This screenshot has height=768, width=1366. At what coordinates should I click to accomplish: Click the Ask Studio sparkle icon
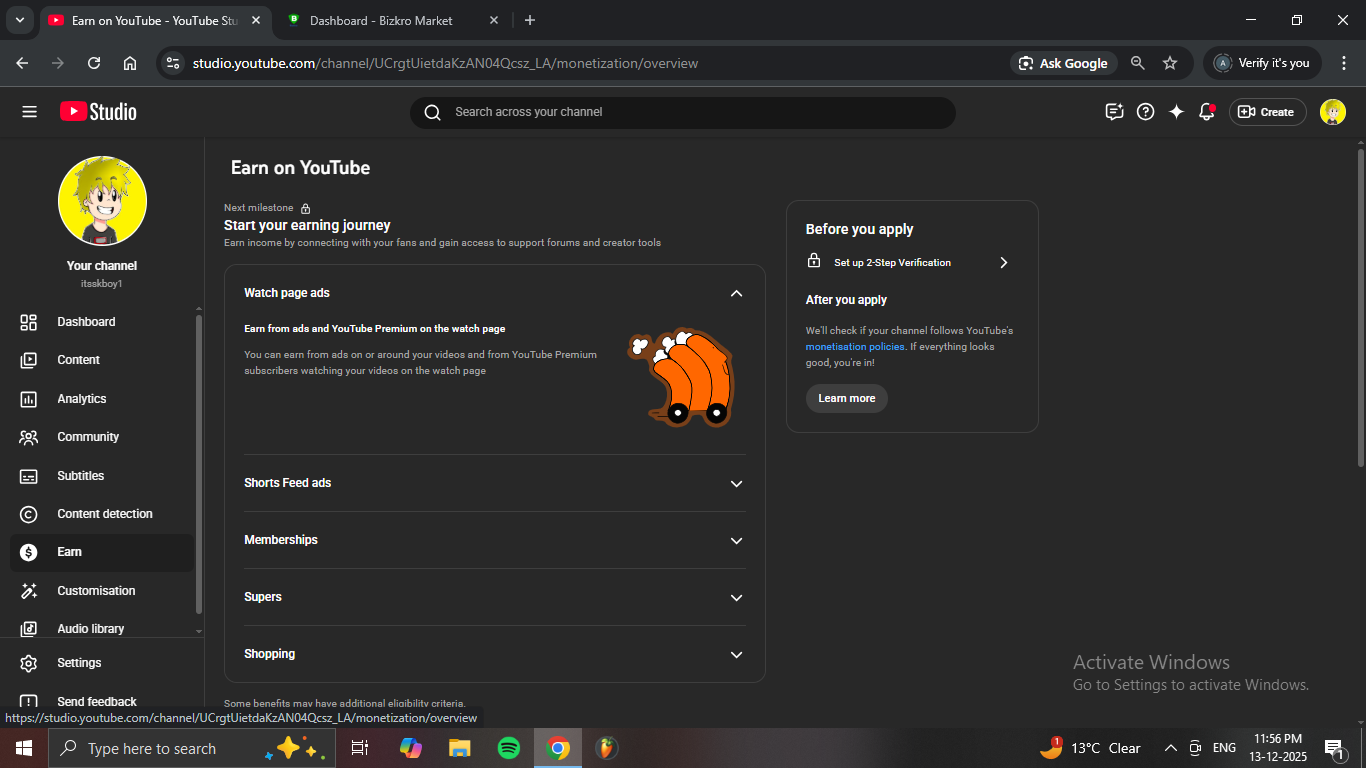click(1176, 112)
